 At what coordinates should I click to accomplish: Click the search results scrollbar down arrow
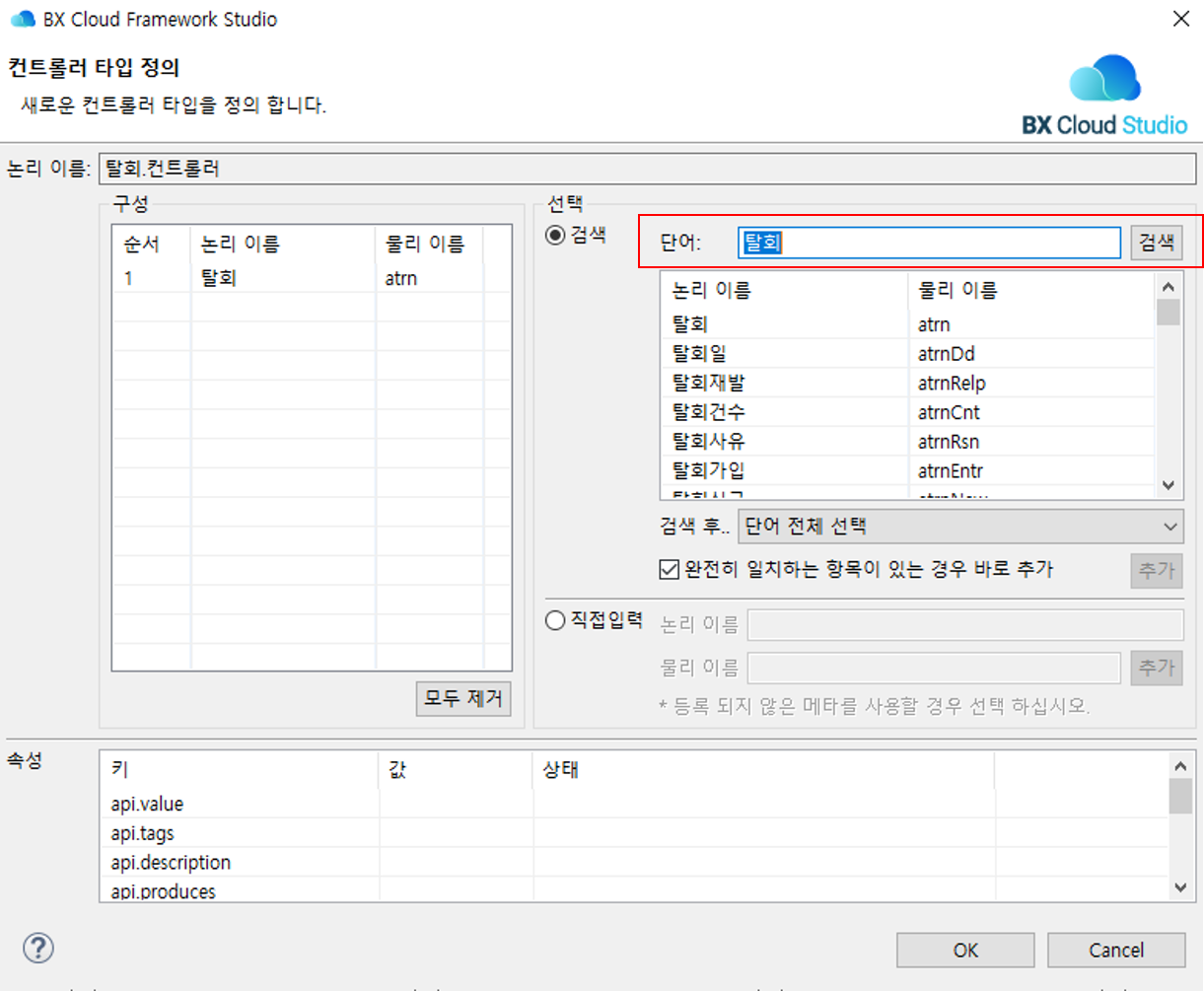coord(1169,485)
